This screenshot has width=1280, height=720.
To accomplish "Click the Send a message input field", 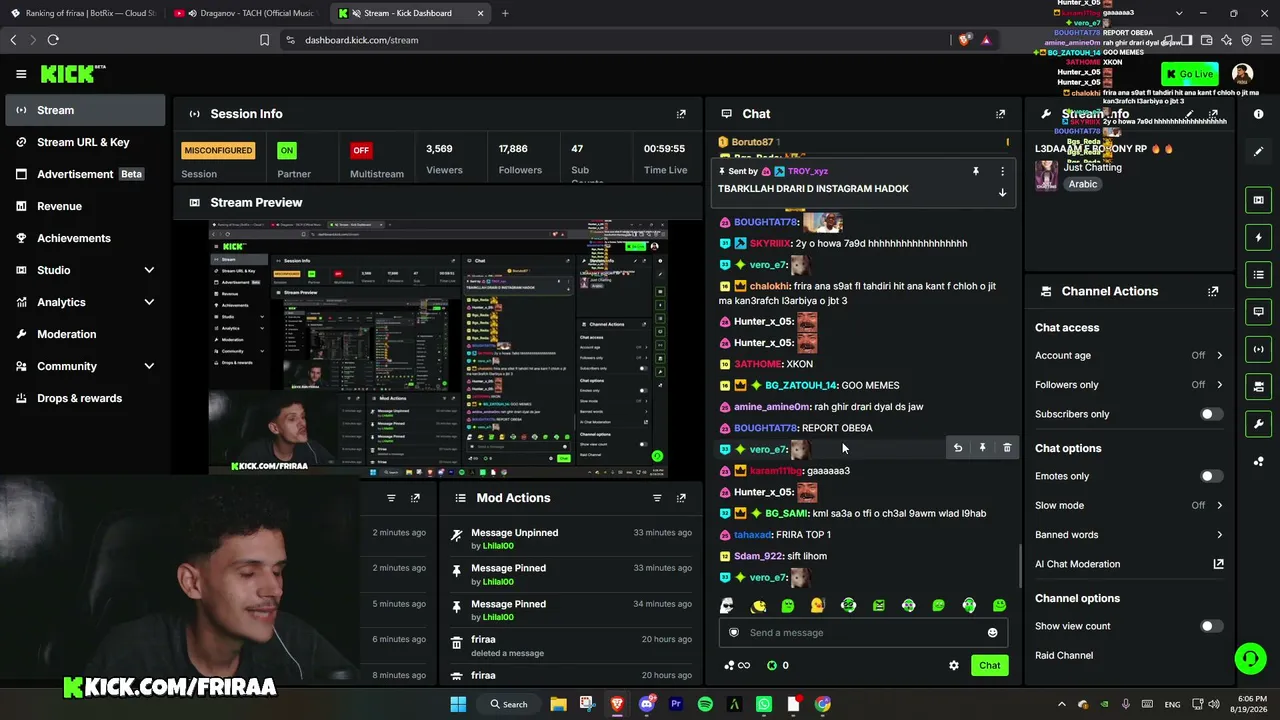I will pos(863,632).
